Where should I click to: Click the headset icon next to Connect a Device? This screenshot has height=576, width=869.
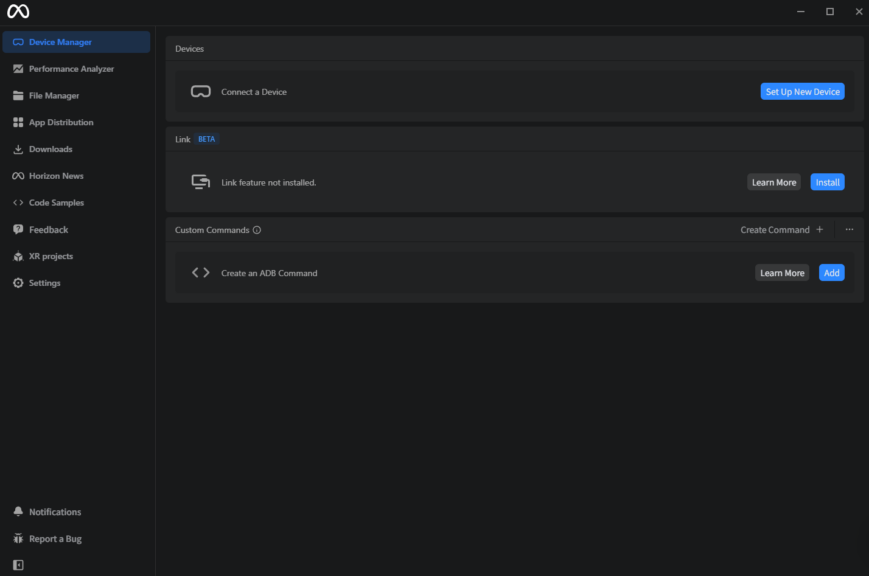point(201,91)
